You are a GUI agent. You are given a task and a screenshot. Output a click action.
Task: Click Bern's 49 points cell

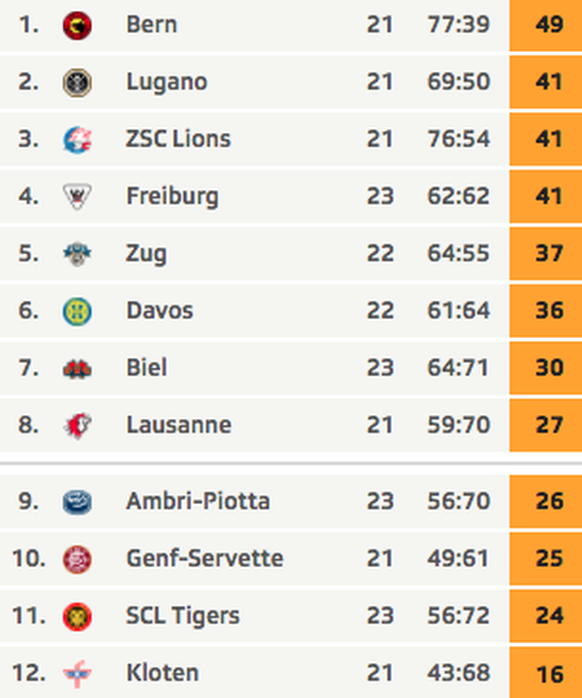click(546, 25)
